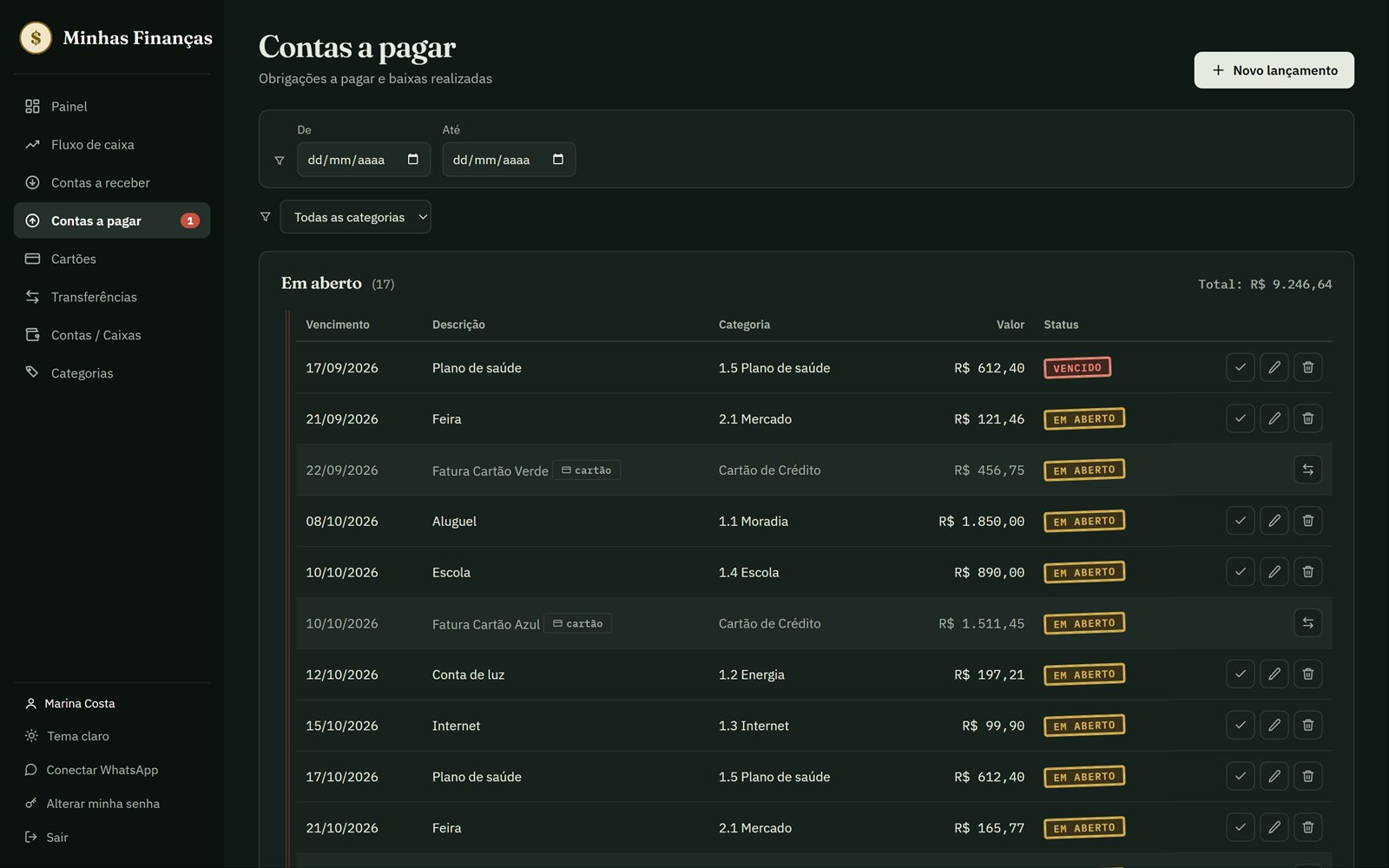
Task: Edit the Plano de saúde 17/09/2026 entry
Action: click(1274, 367)
